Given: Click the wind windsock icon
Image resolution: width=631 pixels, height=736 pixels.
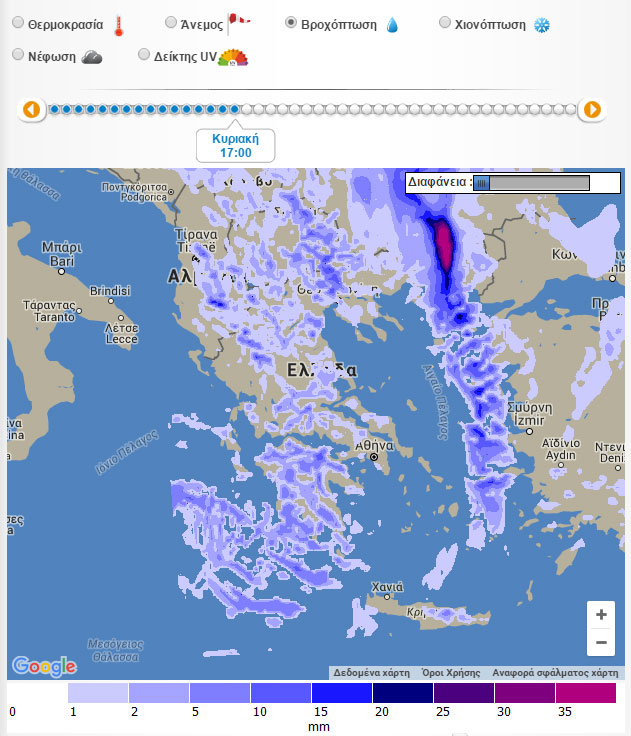Looking at the screenshot, I should [239, 22].
